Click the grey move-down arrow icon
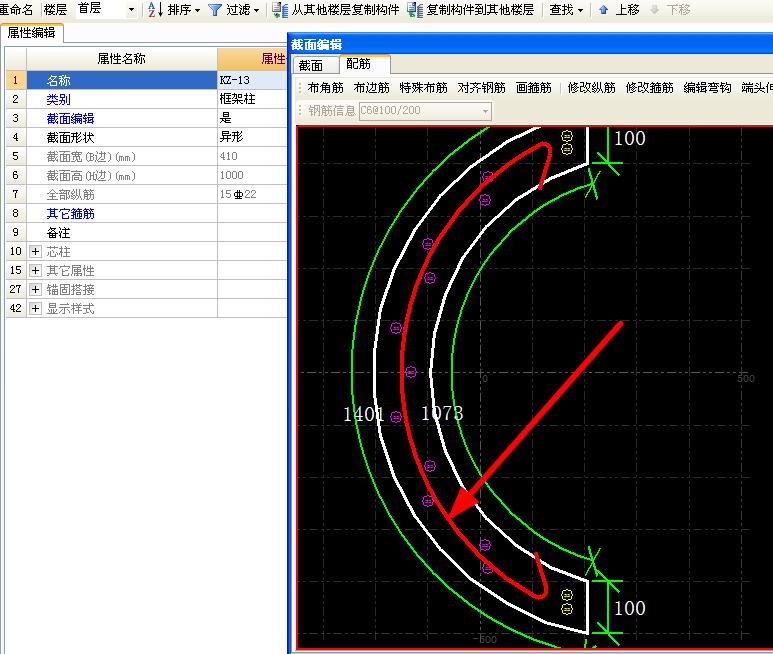 (655, 9)
